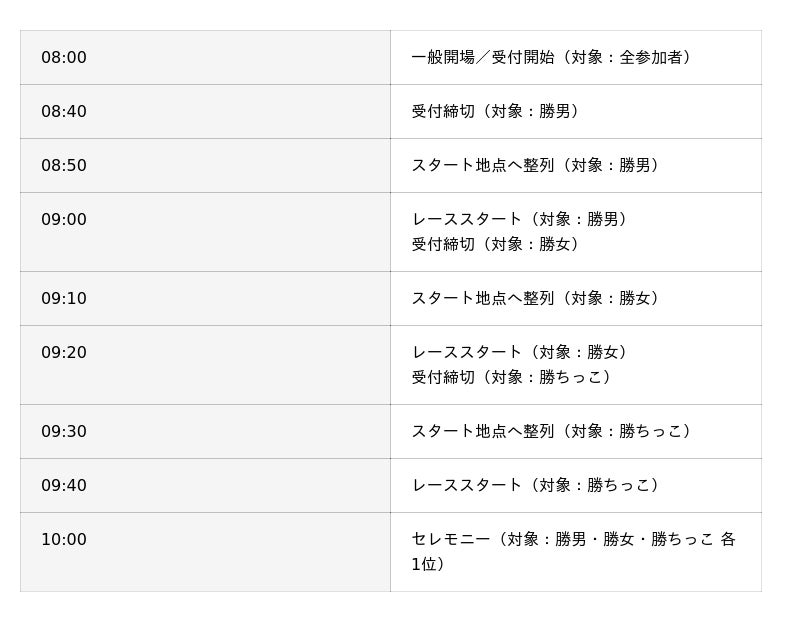The height and width of the screenshot is (622, 800).
Task: Select レーススタート（対象：勝男）line
Action: click(522, 220)
